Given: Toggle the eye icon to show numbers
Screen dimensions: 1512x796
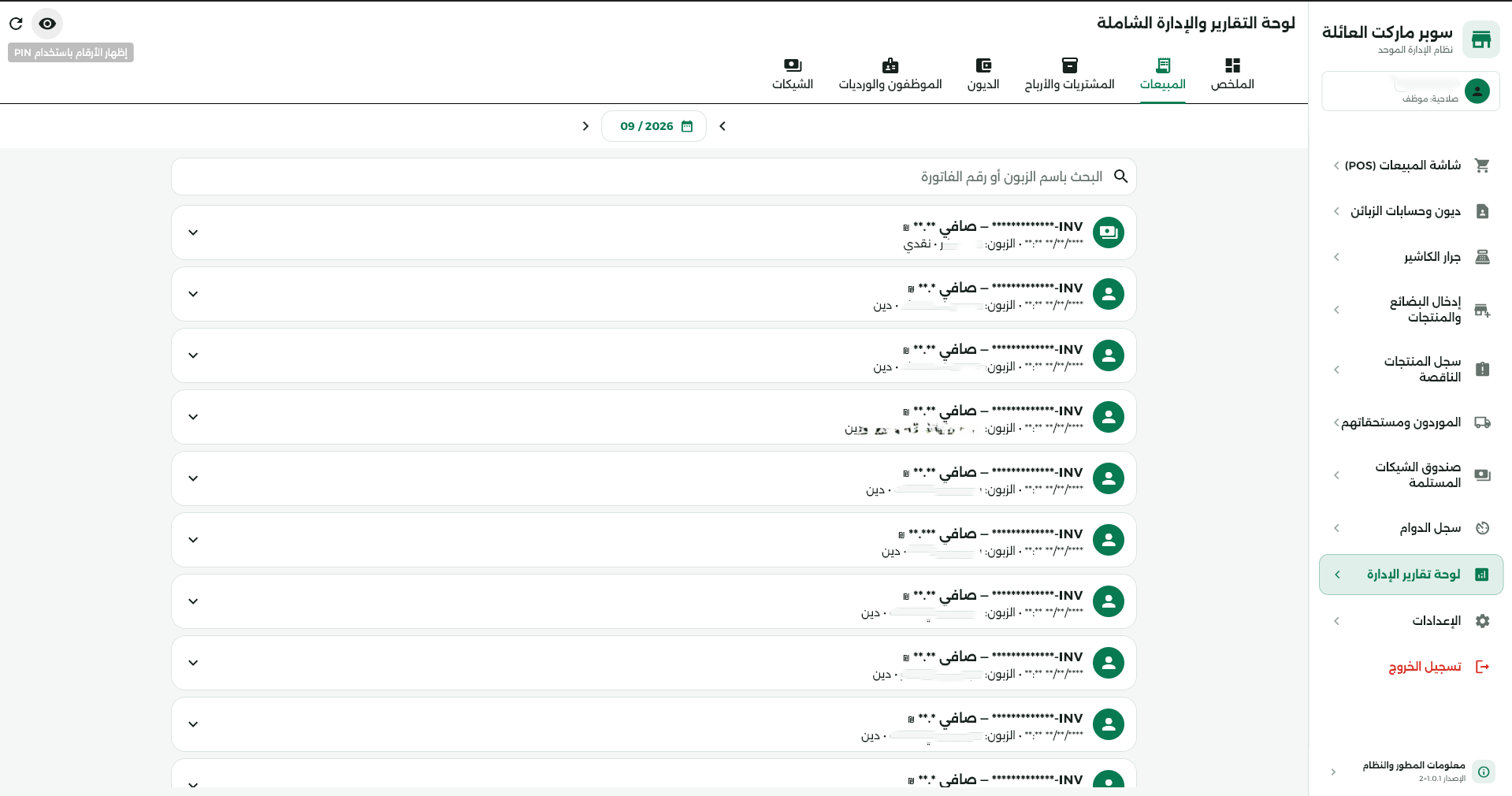Looking at the screenshot, I should [47, 24].
